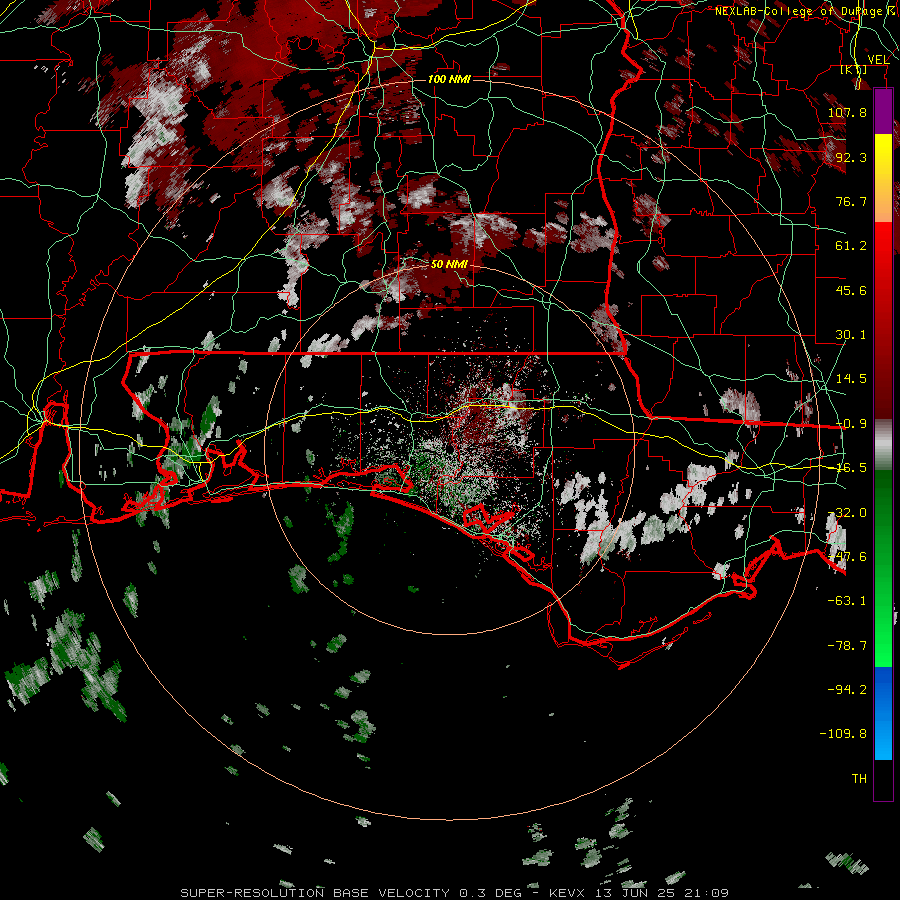
Task: Click the NEXLAB-College of DuPage label
Action: point(801,11)
